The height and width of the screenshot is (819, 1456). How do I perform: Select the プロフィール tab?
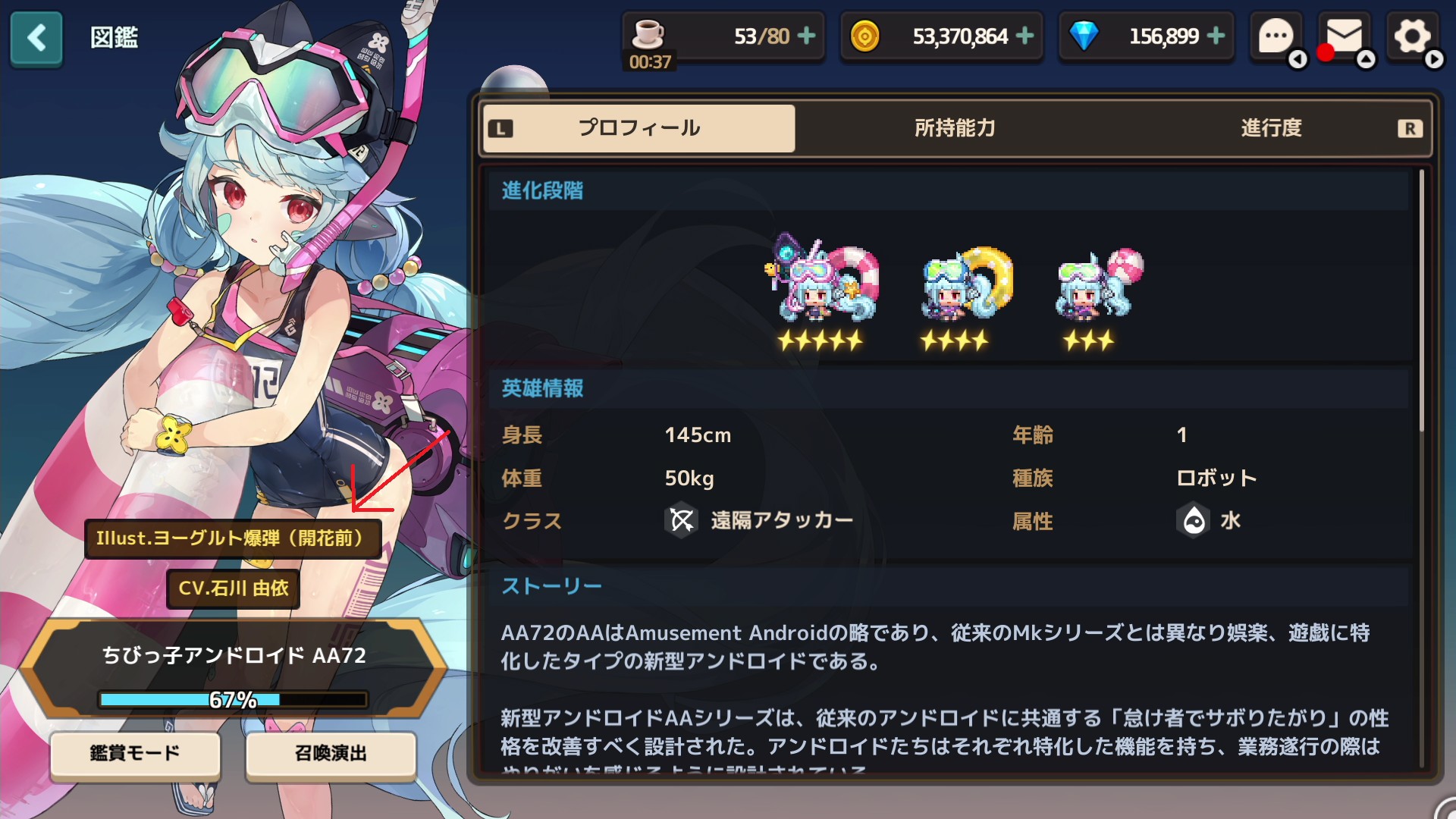[x=639, y=128]
